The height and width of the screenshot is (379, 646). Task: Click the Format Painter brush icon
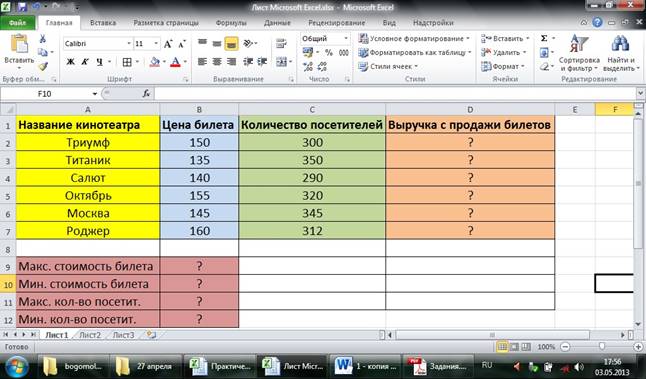pos(43,66)
